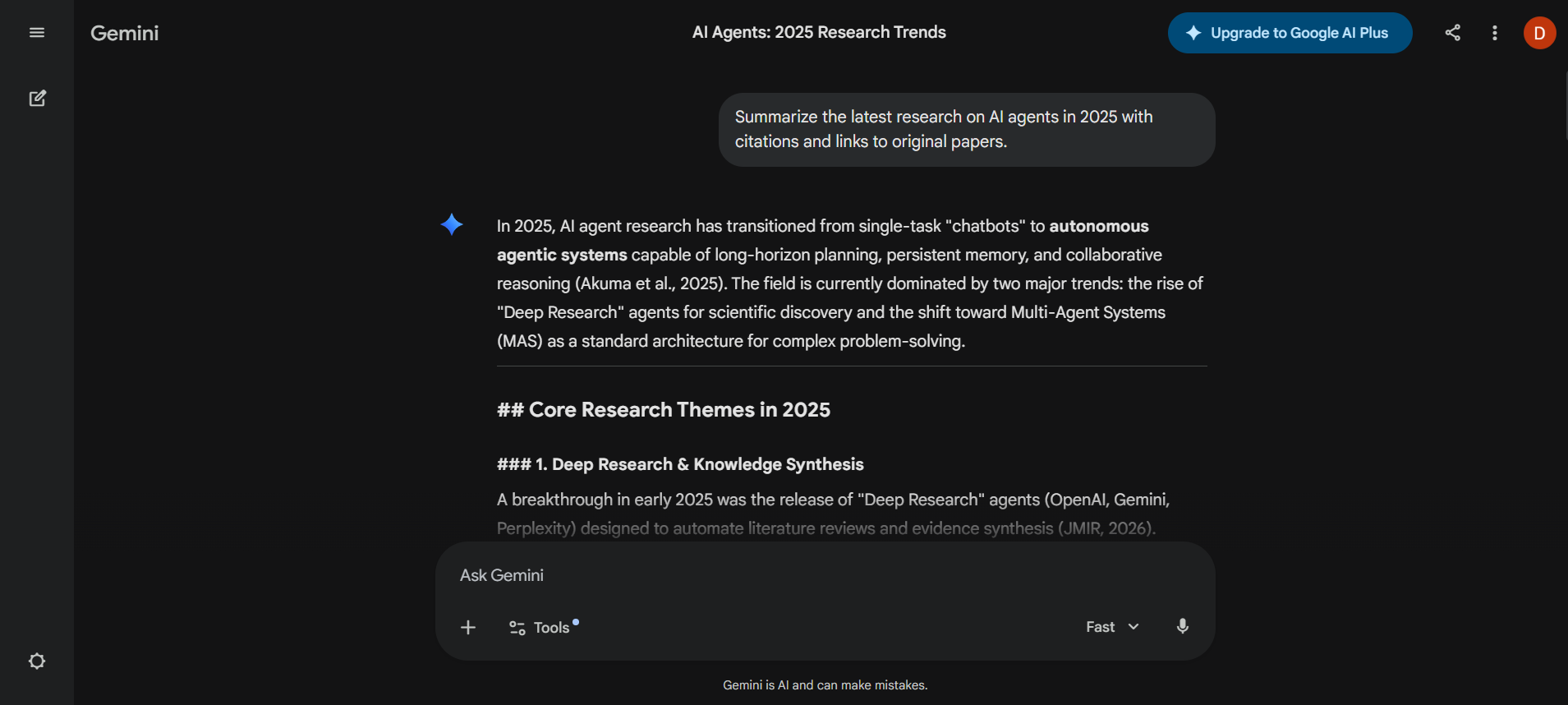Click the conversation title AI Agents: 2025 Research Trends
1568x705 pixels.
coord(819,32)
